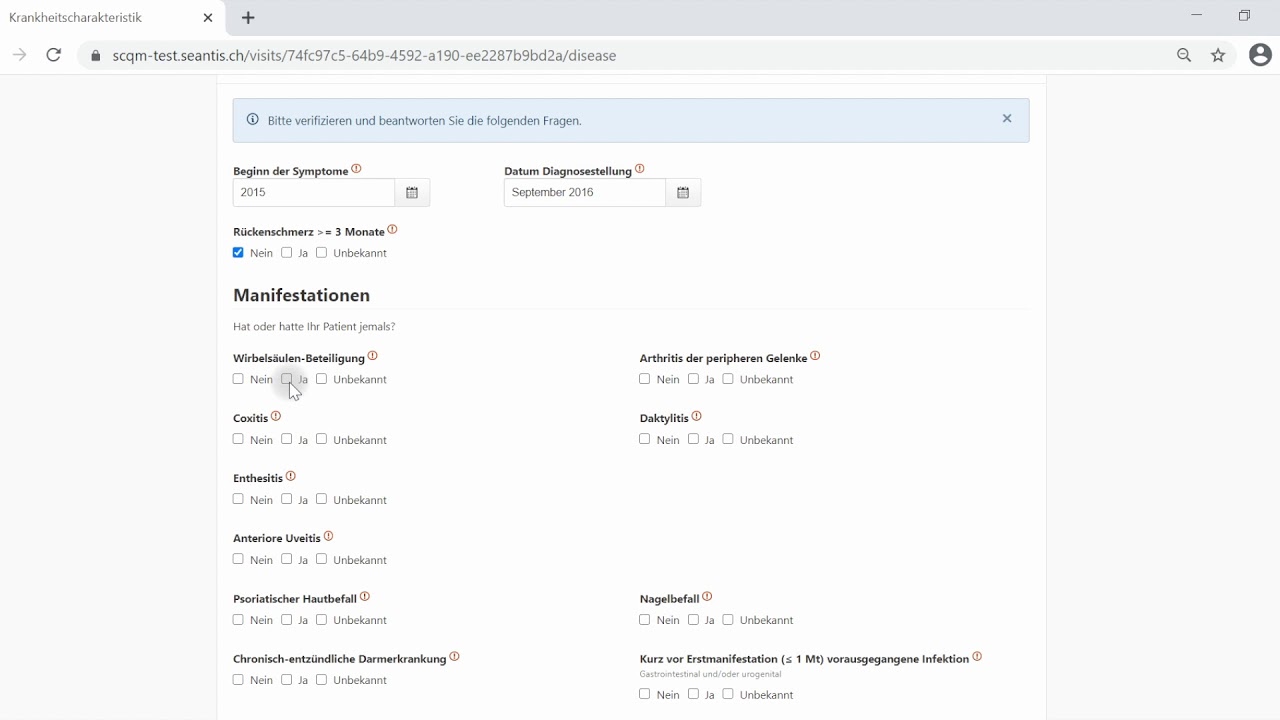Check Unbekannt for Daktylitis
The width and height of the screenshot is (1280, 720).
tap(729, 438)
